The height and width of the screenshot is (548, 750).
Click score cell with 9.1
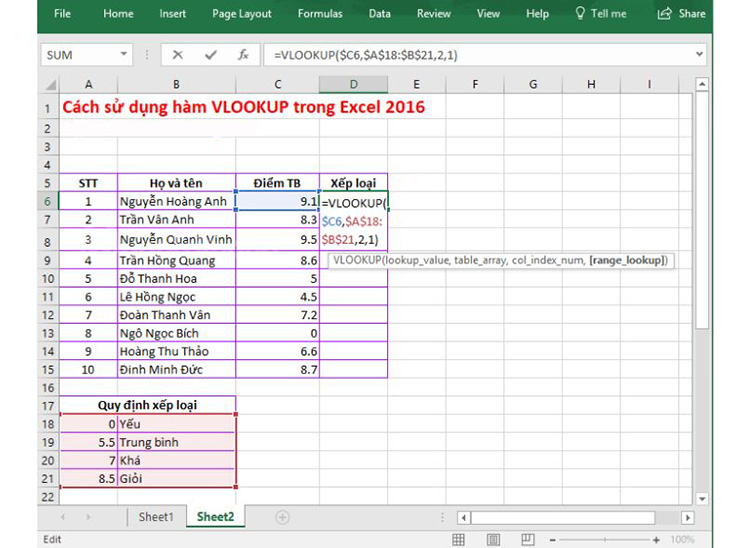tap(277, 201)
